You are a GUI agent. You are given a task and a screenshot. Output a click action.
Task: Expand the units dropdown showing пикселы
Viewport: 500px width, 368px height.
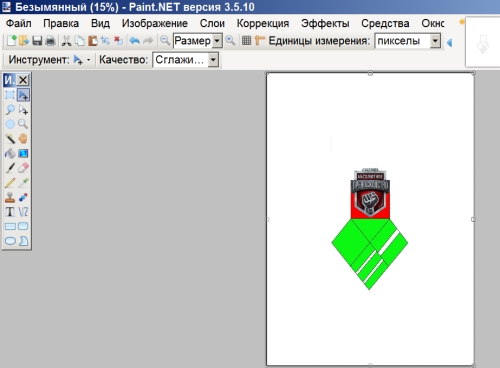pyautogui.click(x=435, y=41)
